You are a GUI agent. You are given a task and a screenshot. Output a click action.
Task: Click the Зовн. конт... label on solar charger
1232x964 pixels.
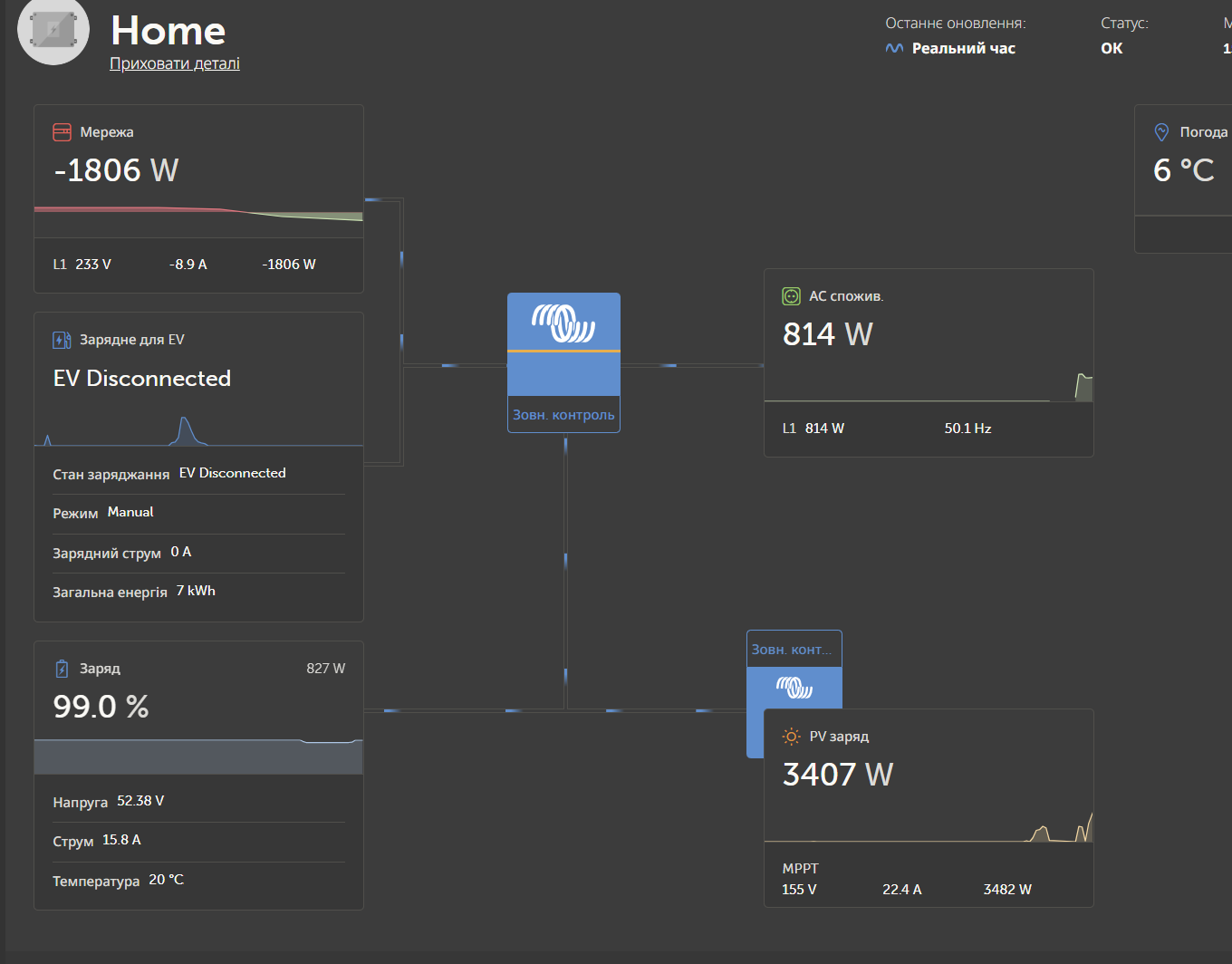pos(791,650)
